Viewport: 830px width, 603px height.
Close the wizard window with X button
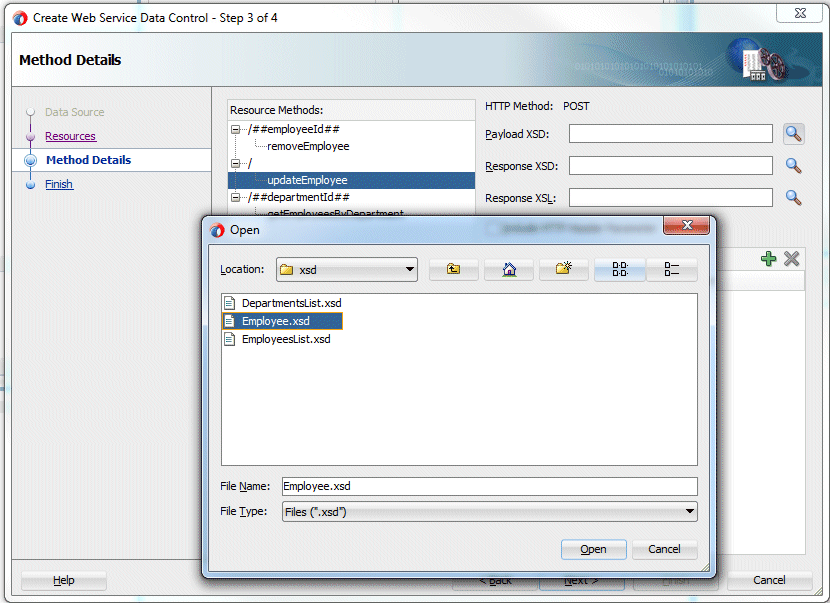click(800, 13)
